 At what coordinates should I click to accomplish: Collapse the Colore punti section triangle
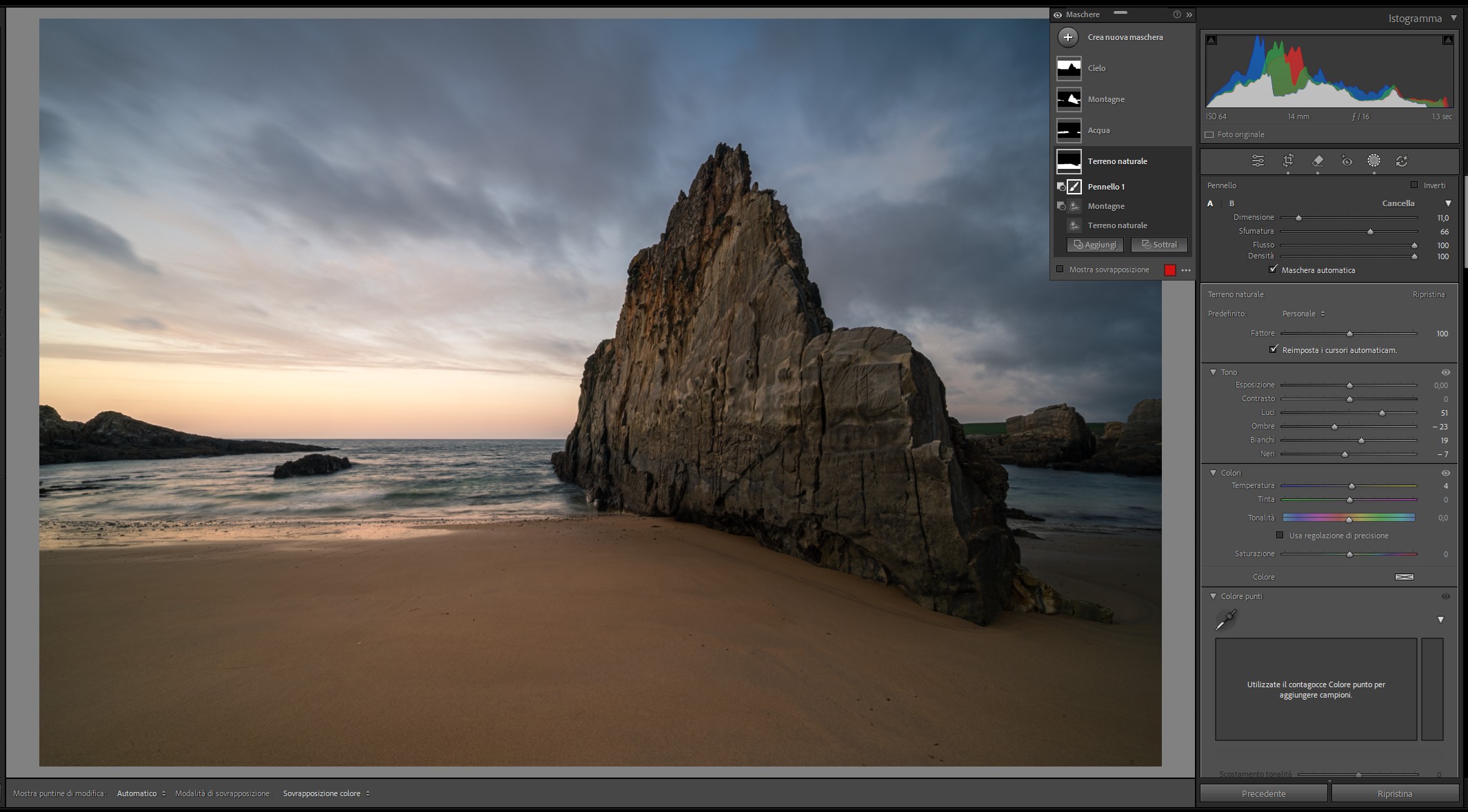coord(1213,596)
